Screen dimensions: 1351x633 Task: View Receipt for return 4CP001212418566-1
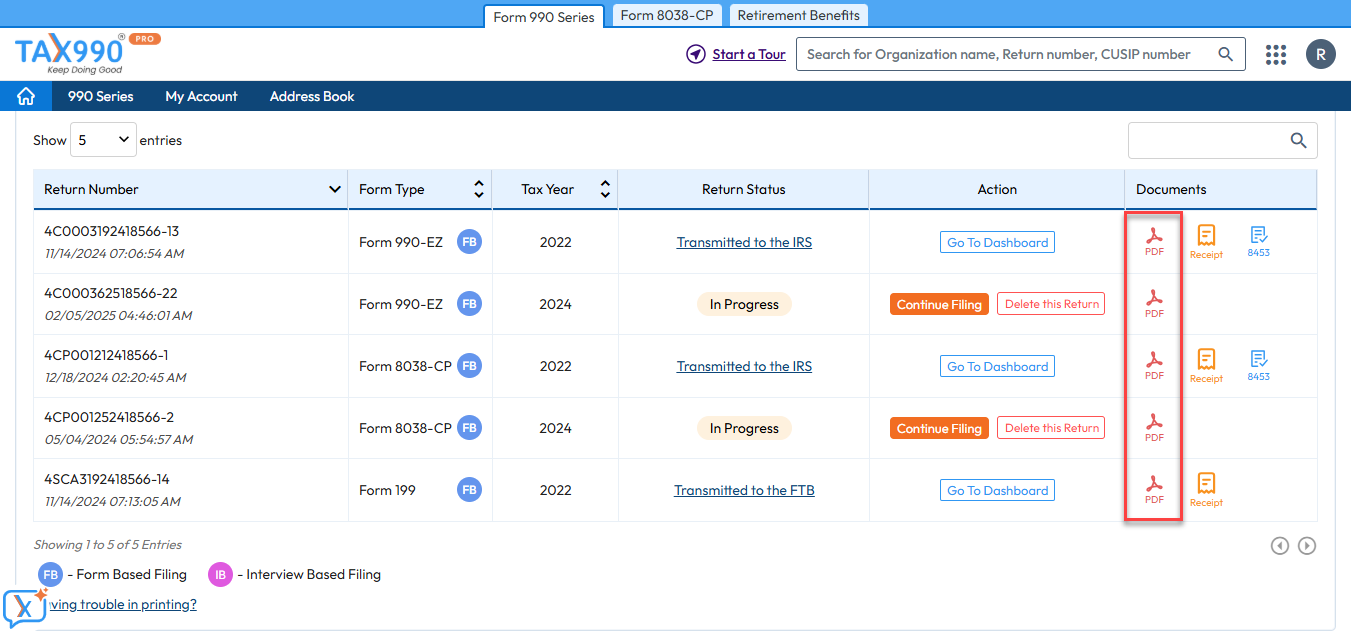pyautogui.click(x=1206, y=366)
